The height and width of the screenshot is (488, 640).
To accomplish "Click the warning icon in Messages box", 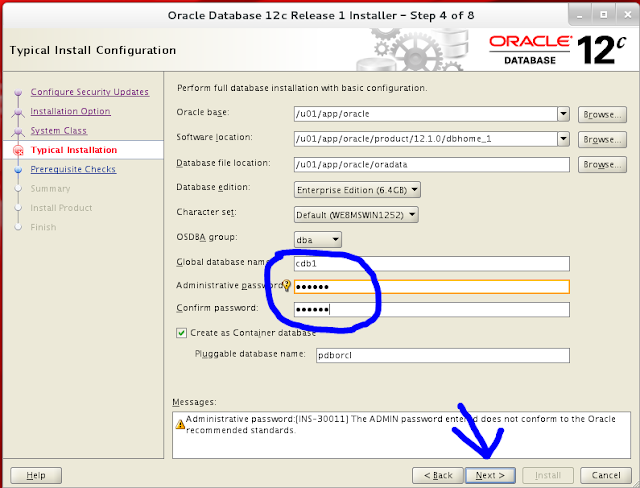I will [180, 424].
